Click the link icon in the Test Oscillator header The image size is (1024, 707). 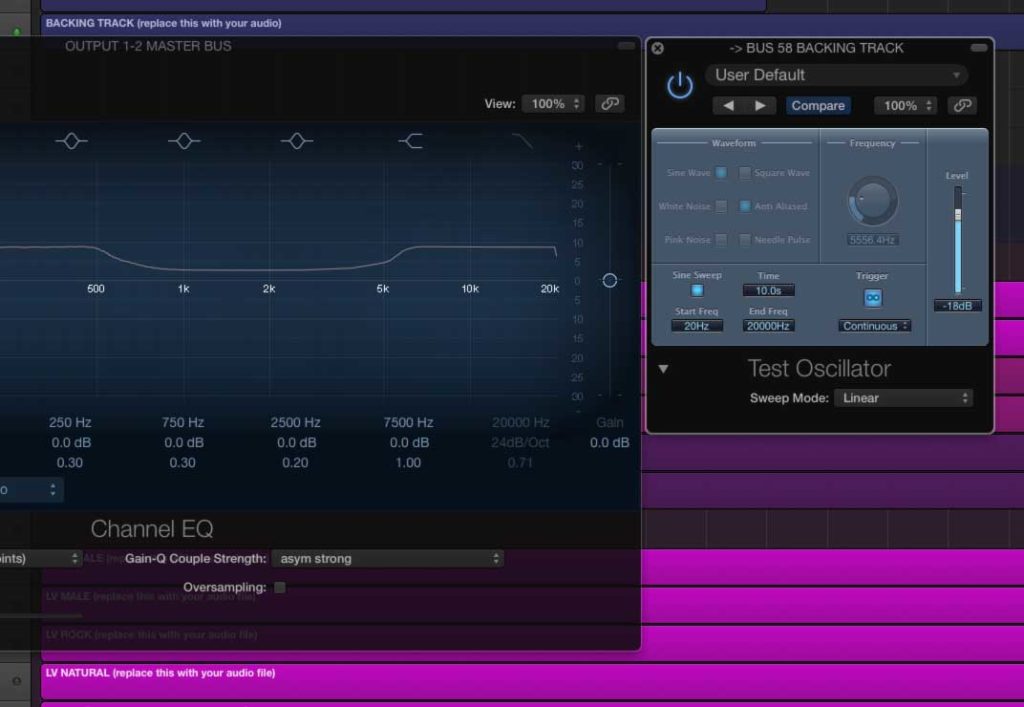[x=962, y=104]
